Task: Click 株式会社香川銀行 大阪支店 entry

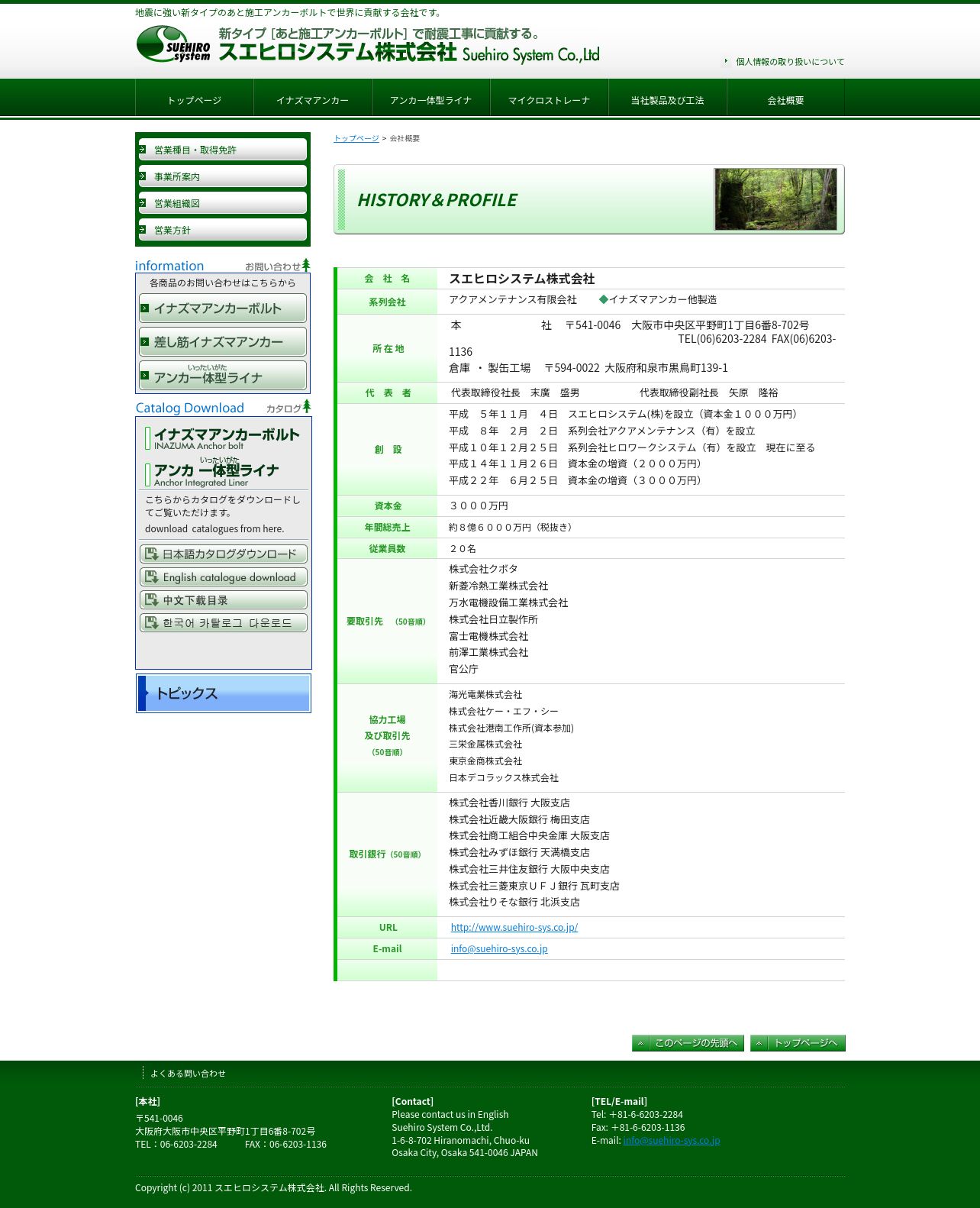Action: click(x=509, y=803)
